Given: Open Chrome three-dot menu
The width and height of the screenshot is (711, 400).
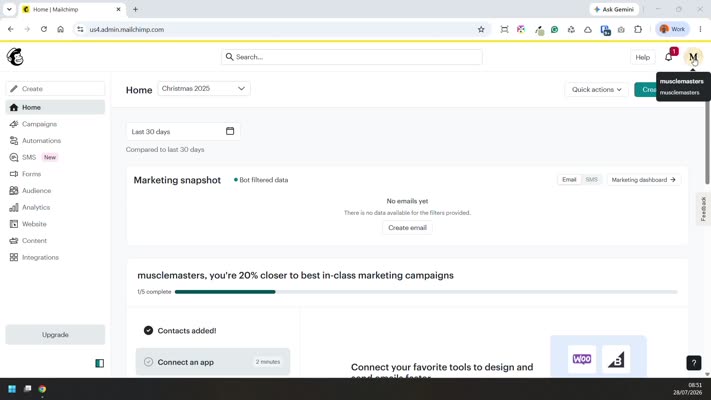Looking at the screenshot, I should 701,29.
